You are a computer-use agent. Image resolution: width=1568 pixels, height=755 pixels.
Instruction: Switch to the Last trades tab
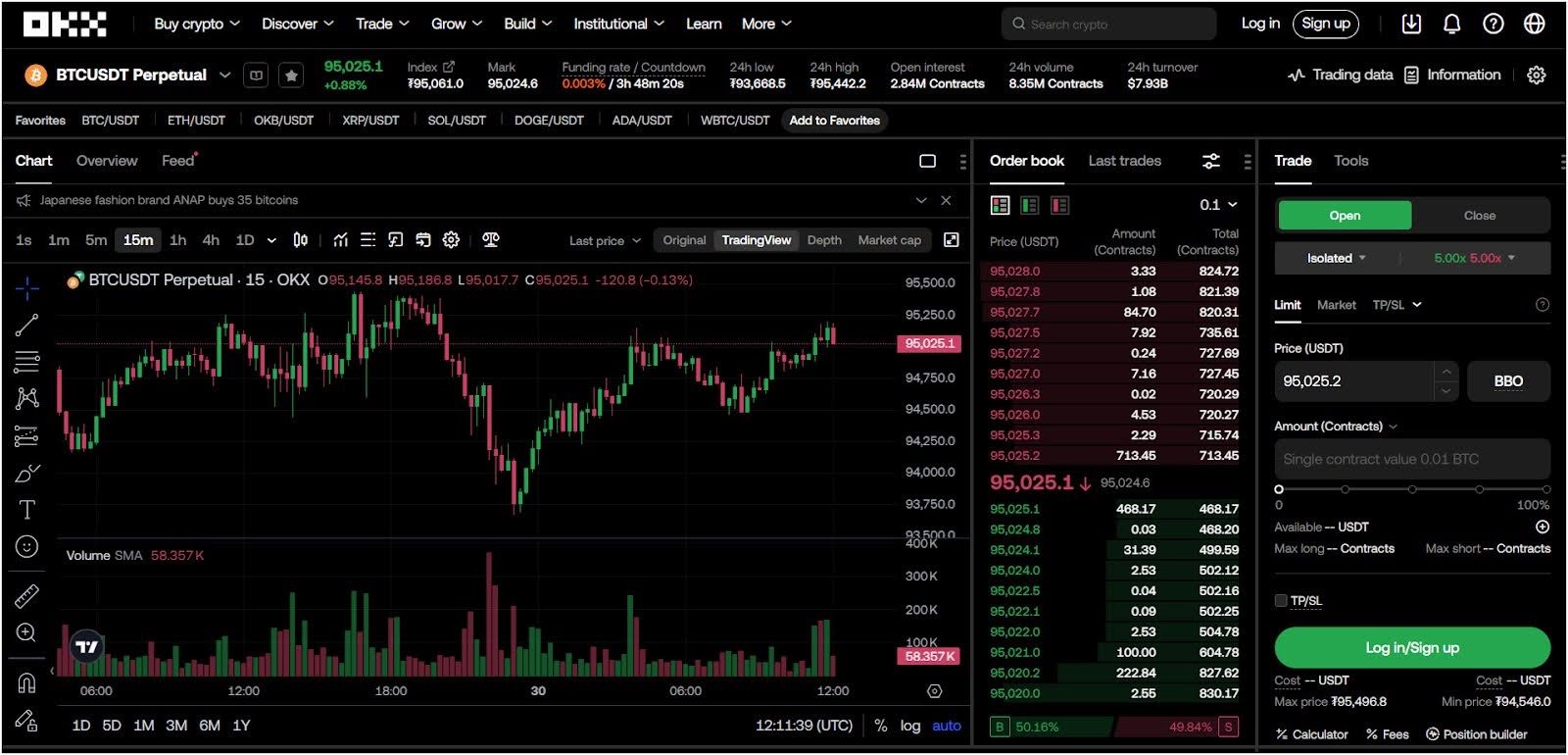point(1124,161)
